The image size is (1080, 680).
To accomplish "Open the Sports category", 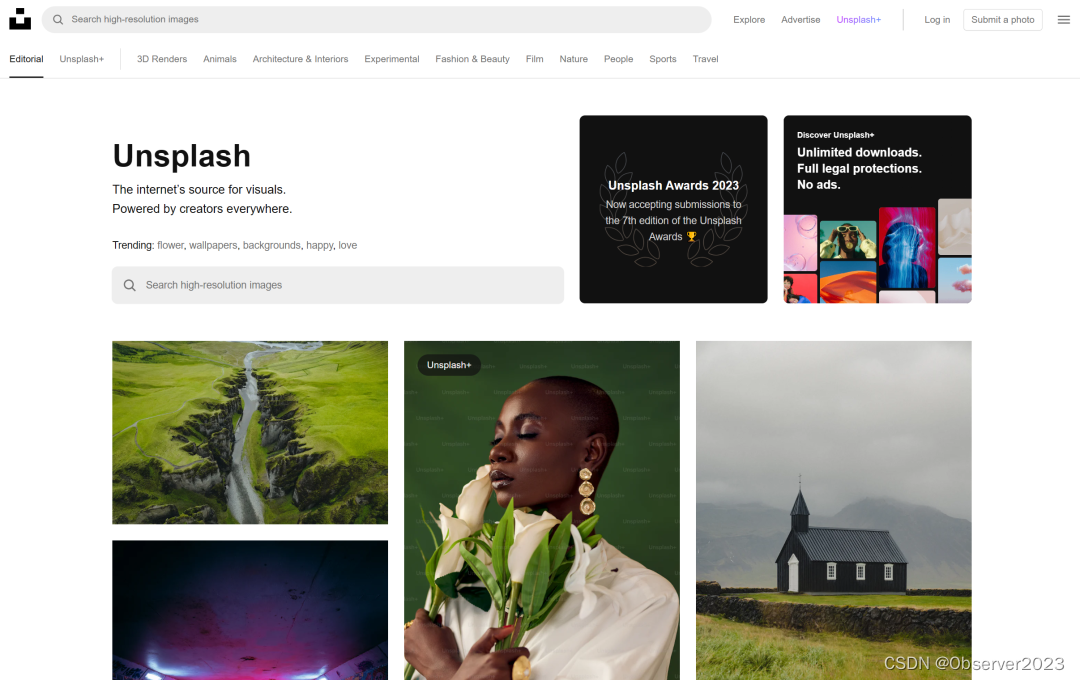I will click(x=663, y=59).
